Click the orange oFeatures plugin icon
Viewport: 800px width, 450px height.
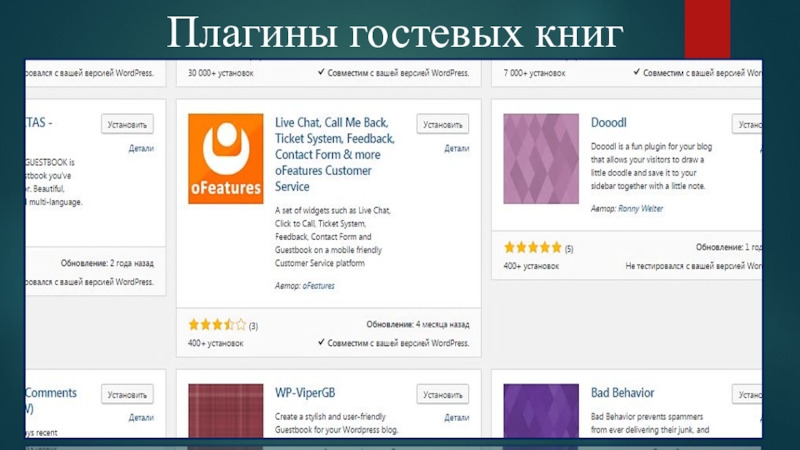point(226,159)
